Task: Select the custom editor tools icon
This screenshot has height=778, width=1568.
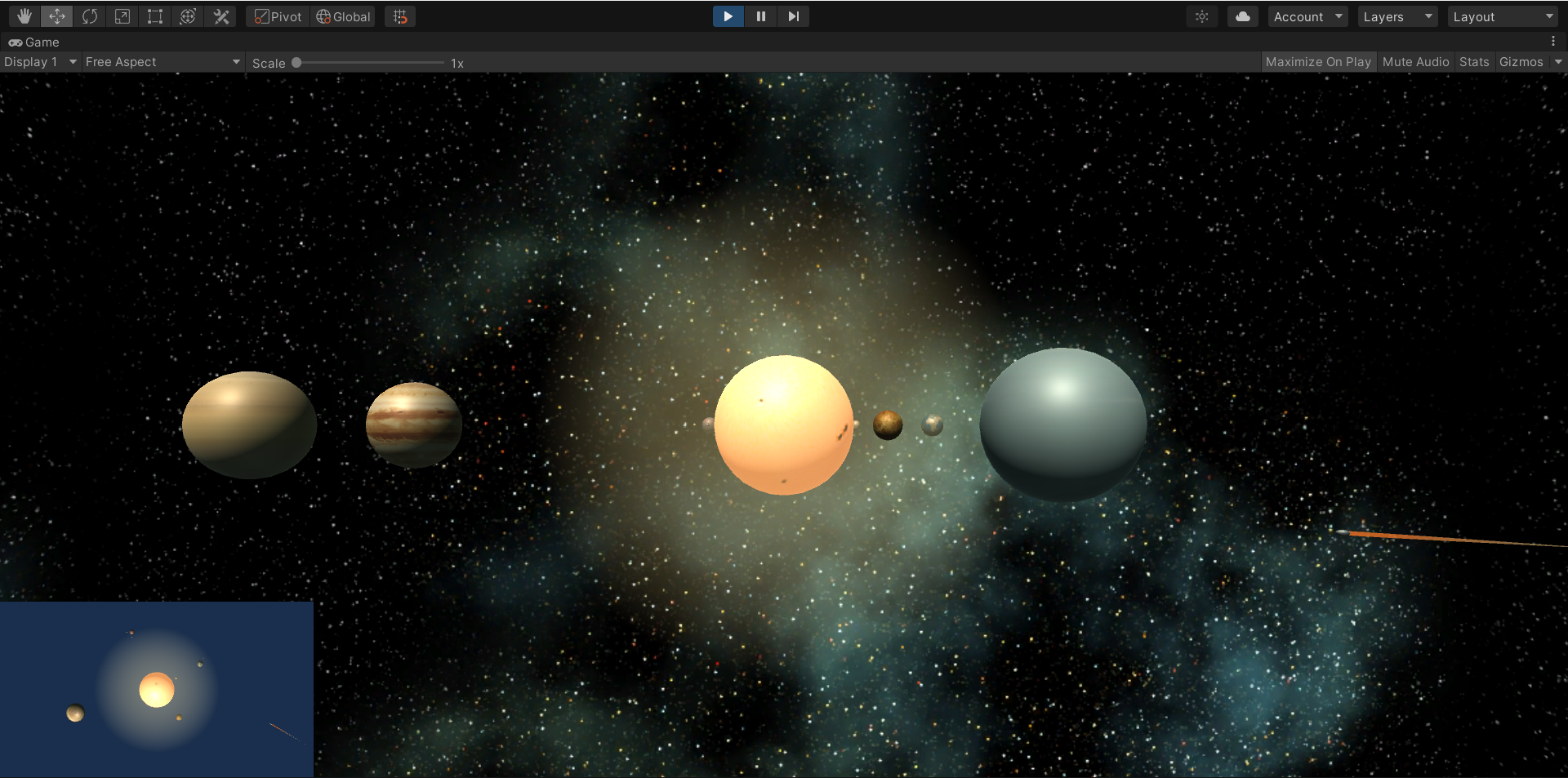Action: point(220,16)
